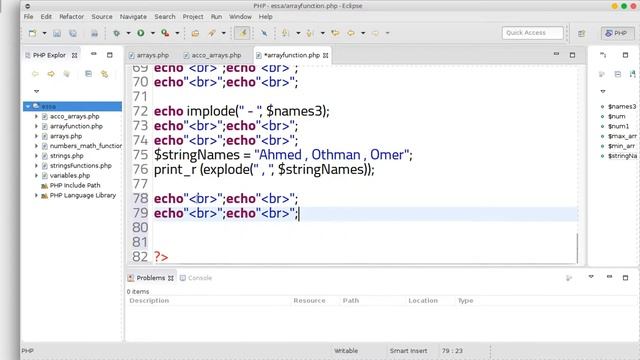Open the External Tools dropdown arrow
The image size is (640, 360).
point(177,33)
